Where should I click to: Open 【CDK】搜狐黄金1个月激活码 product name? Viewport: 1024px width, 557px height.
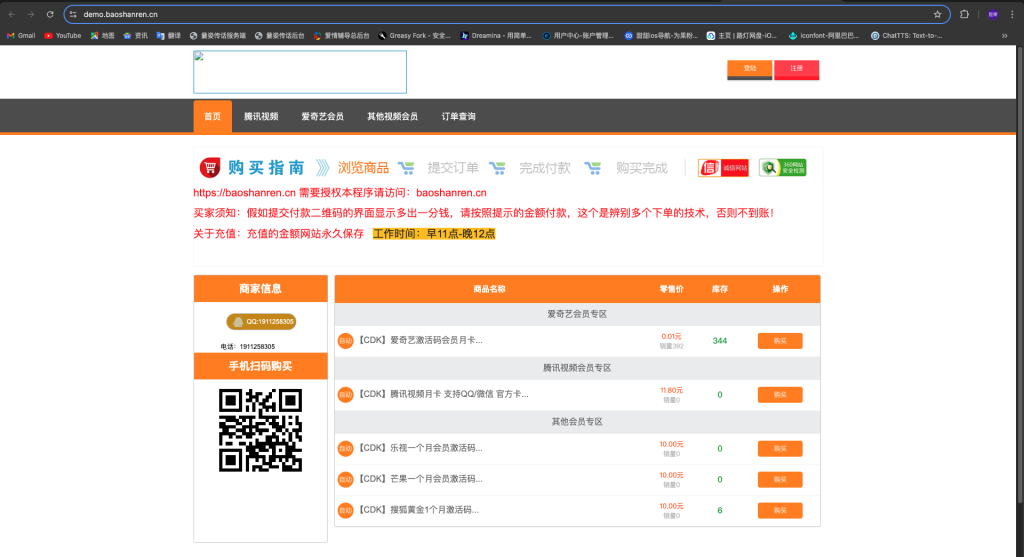419,509
